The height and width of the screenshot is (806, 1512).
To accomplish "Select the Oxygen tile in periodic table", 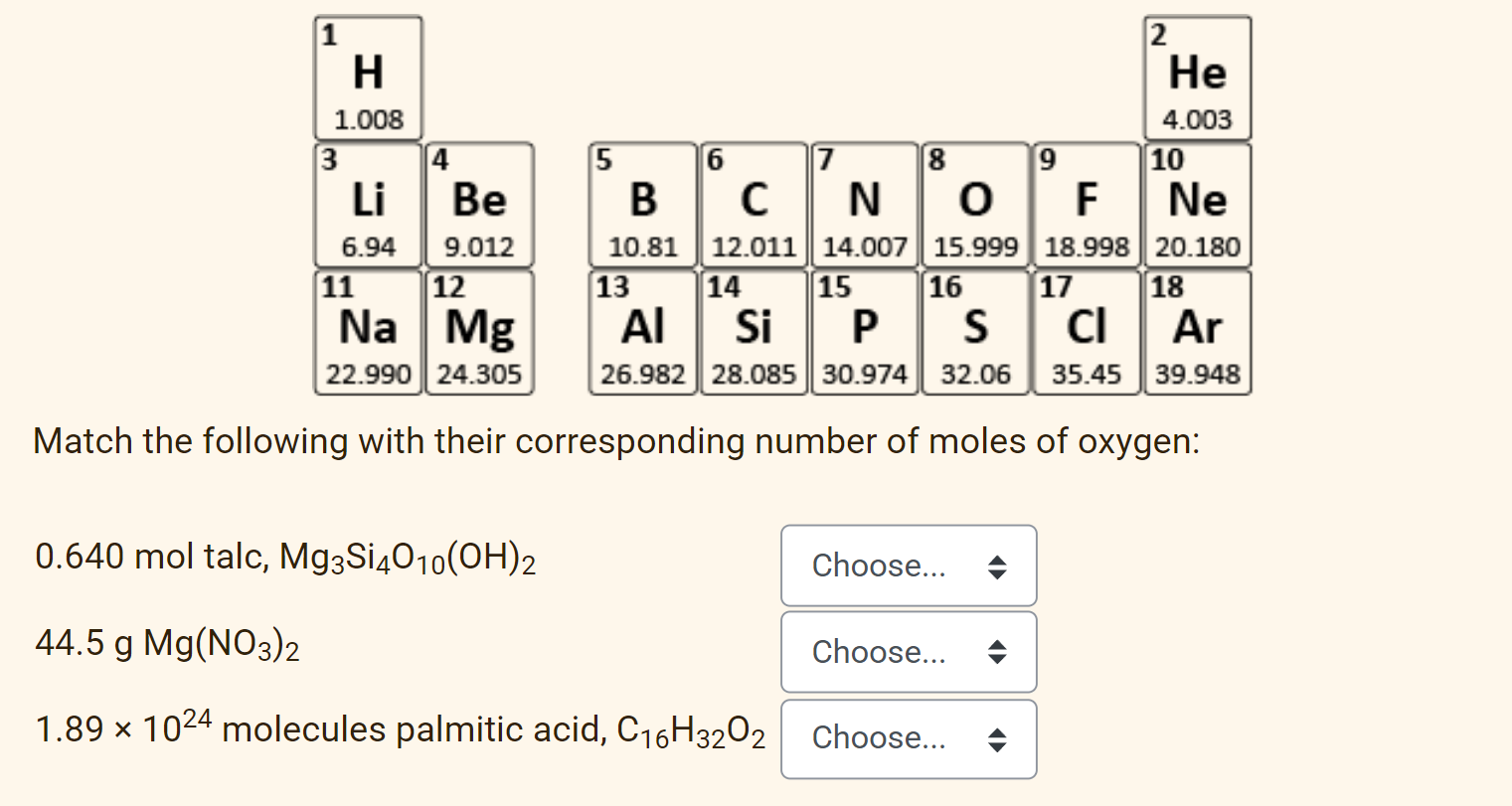I will click(975, 205).
